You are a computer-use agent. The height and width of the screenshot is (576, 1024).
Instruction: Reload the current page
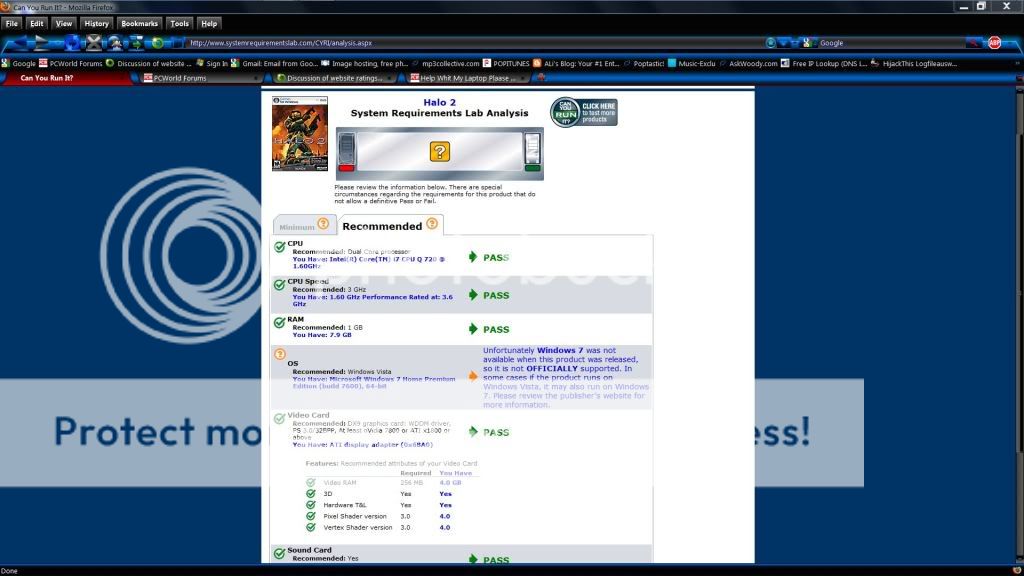(x=71, y=43)
